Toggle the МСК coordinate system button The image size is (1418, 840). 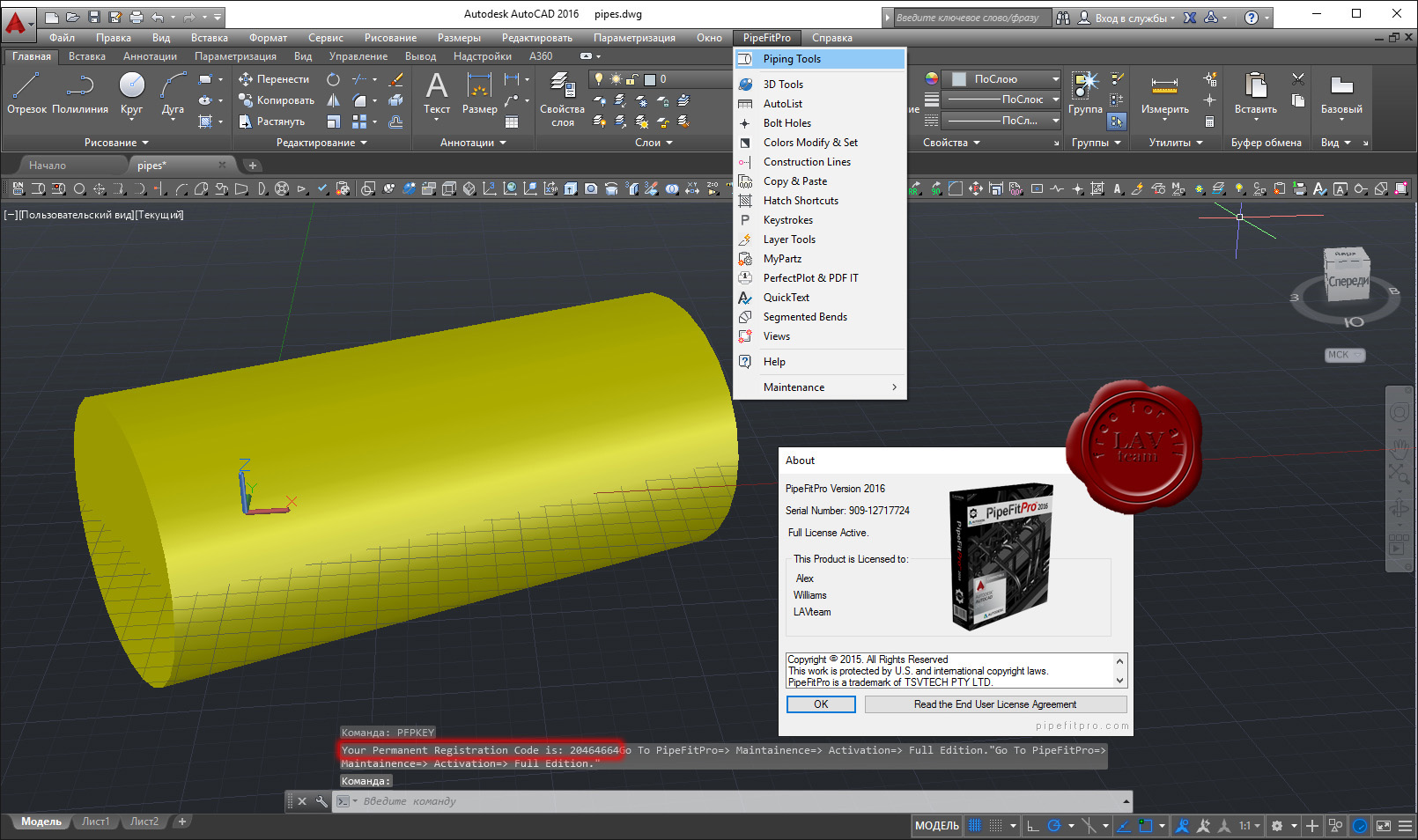click(1344, 355)
